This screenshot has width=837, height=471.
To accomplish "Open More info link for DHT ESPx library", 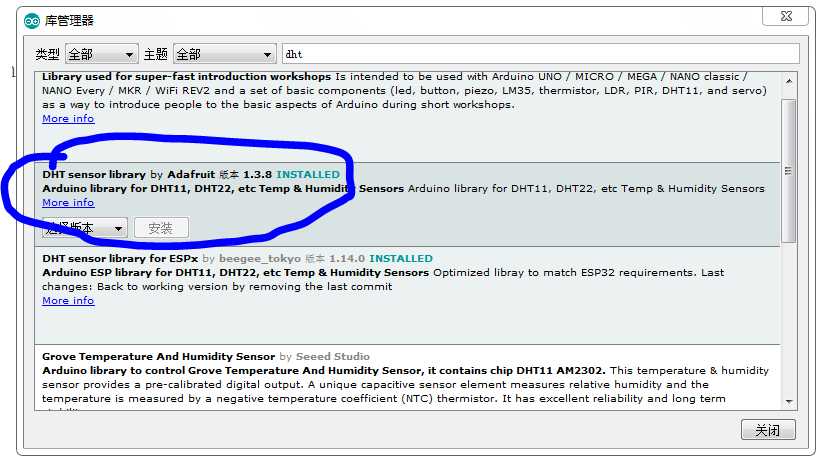I will click(x=68, y=301).
